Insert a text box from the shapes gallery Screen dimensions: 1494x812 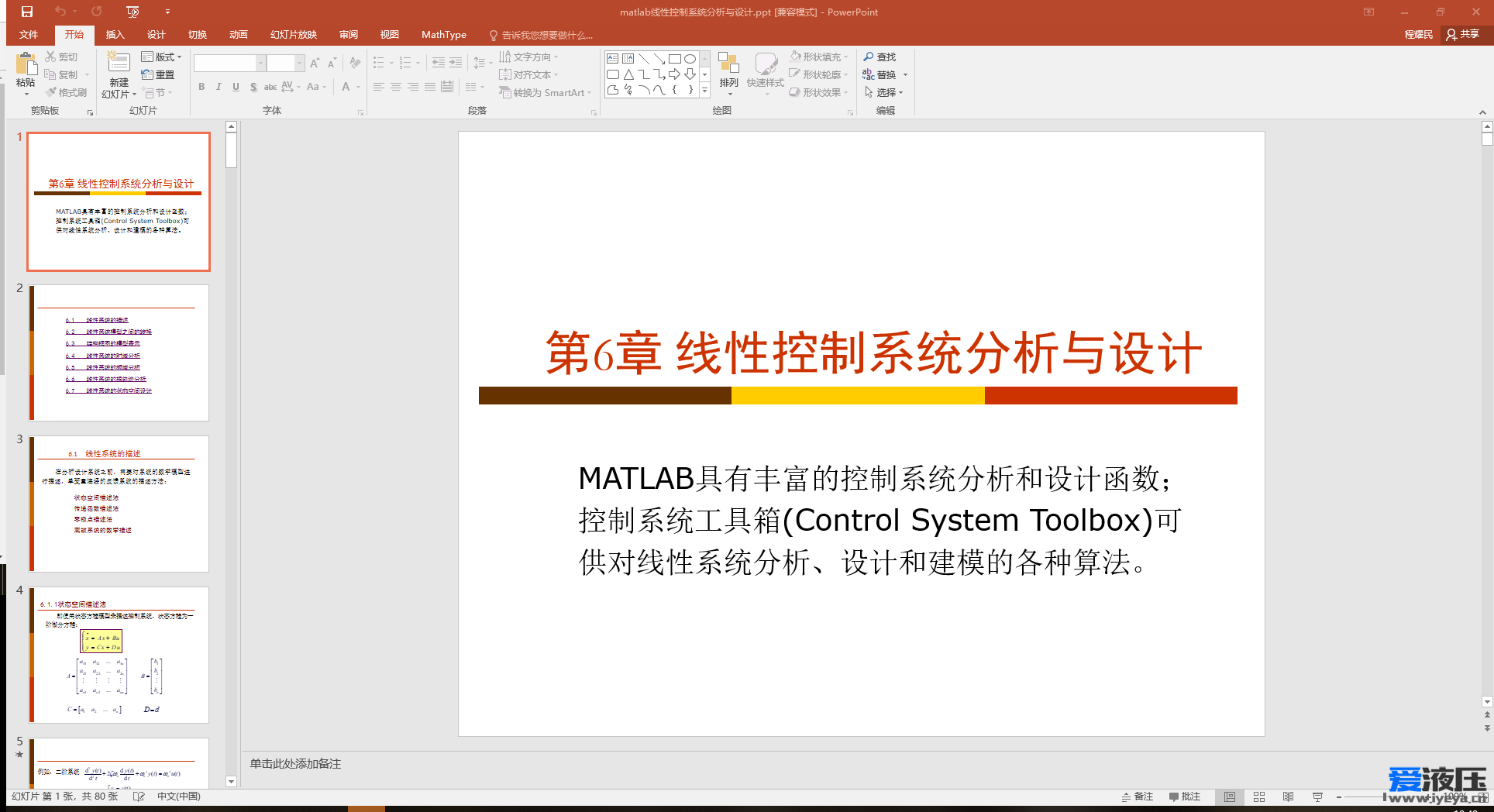[613, 59]
